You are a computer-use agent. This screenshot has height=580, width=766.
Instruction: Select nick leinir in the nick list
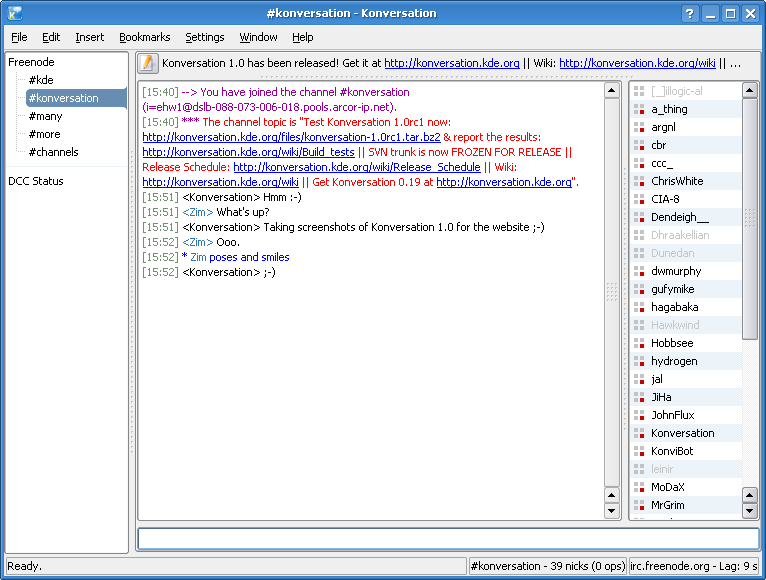pyautogui.click(x=686, y=470)
